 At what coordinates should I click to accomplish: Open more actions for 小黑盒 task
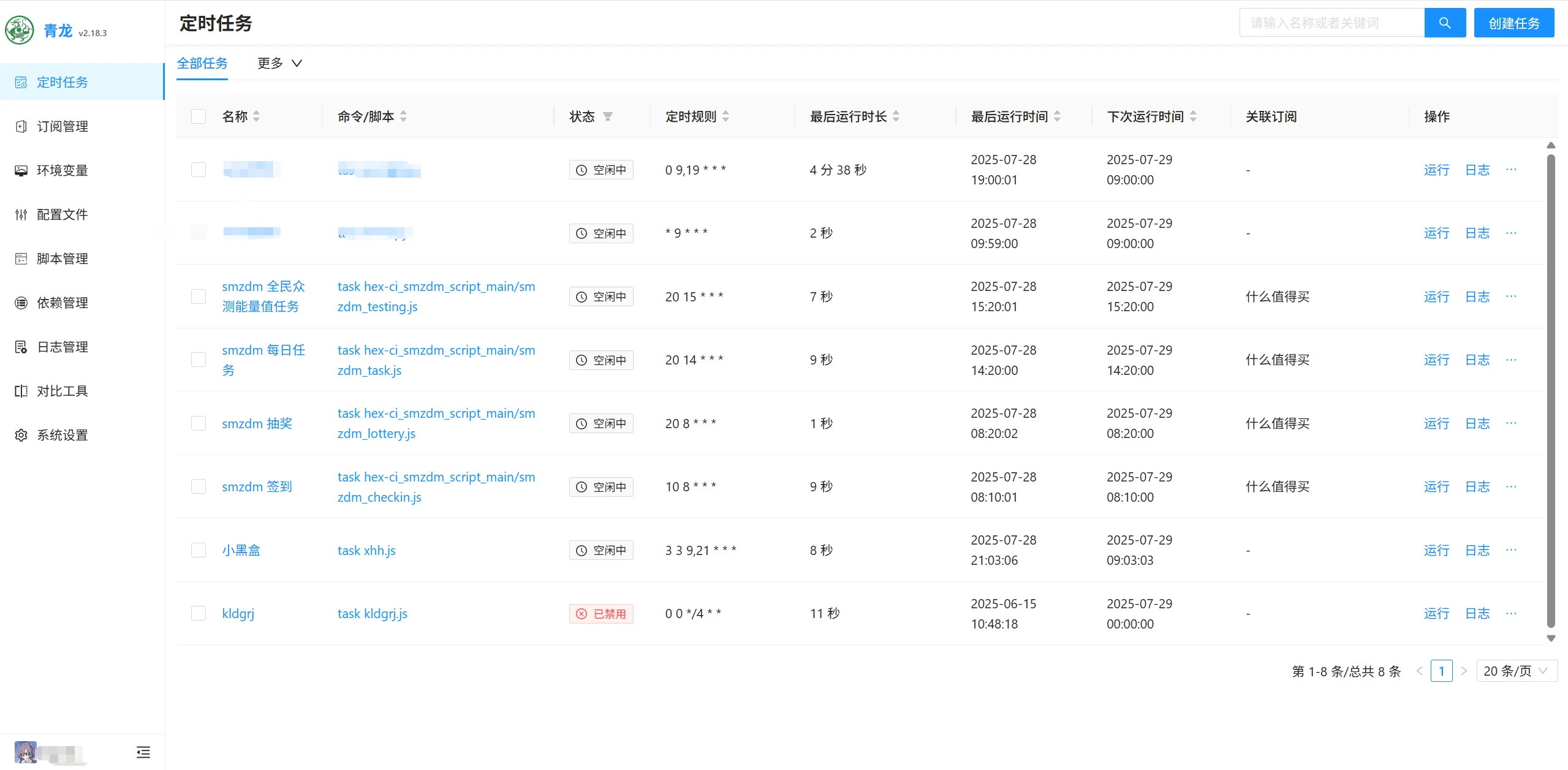(1511, 550)
